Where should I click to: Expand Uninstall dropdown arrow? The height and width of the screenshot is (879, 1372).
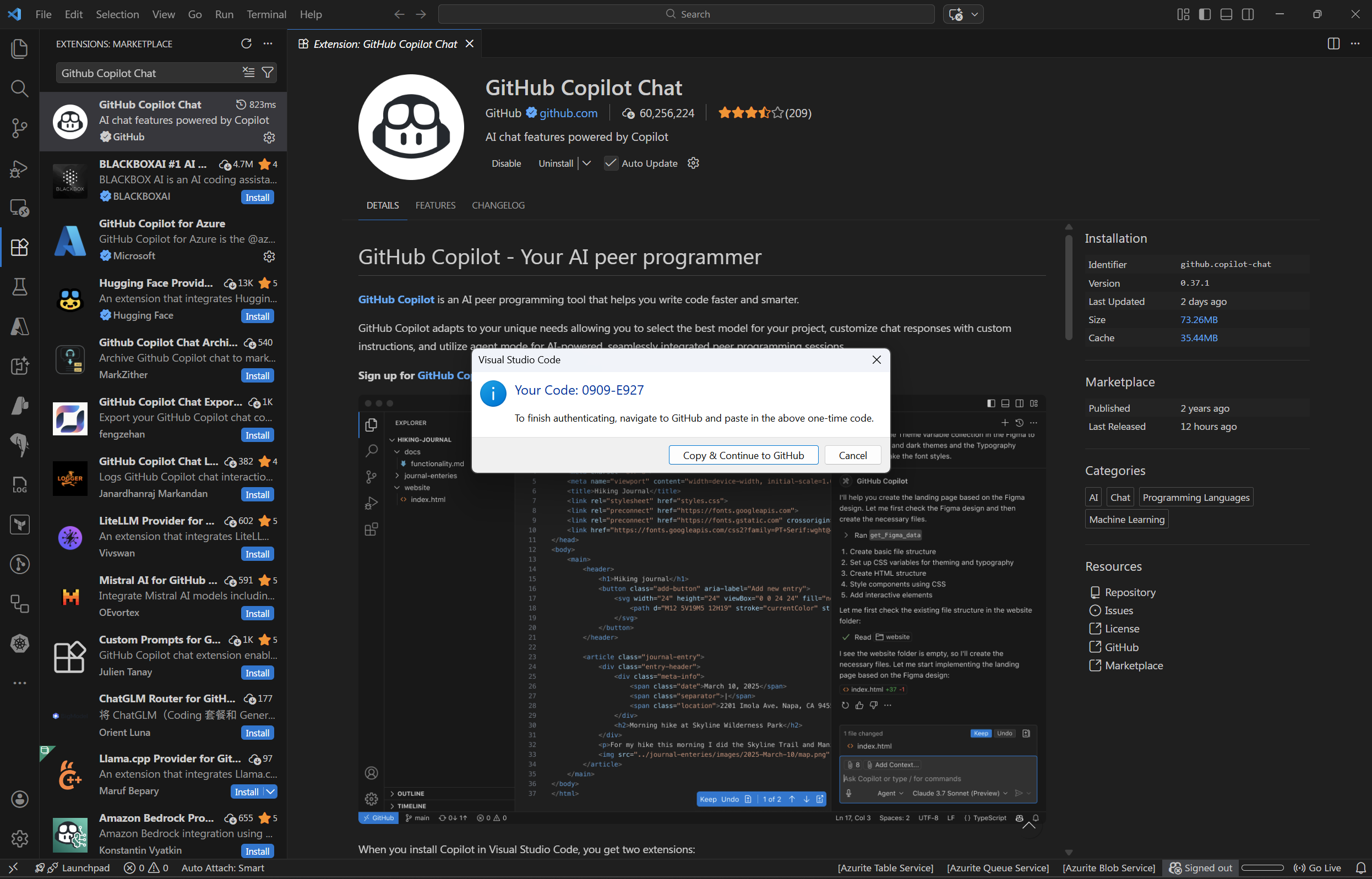[x=586, y=163]
